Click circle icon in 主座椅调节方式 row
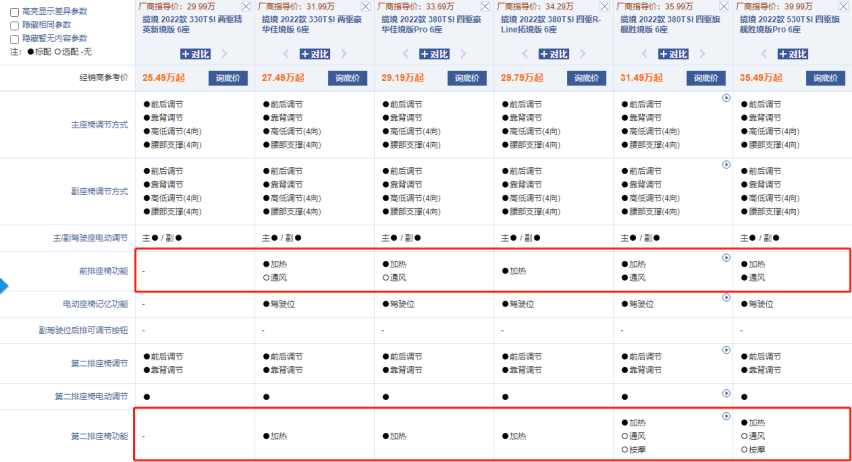 click(x=726, y=98)
